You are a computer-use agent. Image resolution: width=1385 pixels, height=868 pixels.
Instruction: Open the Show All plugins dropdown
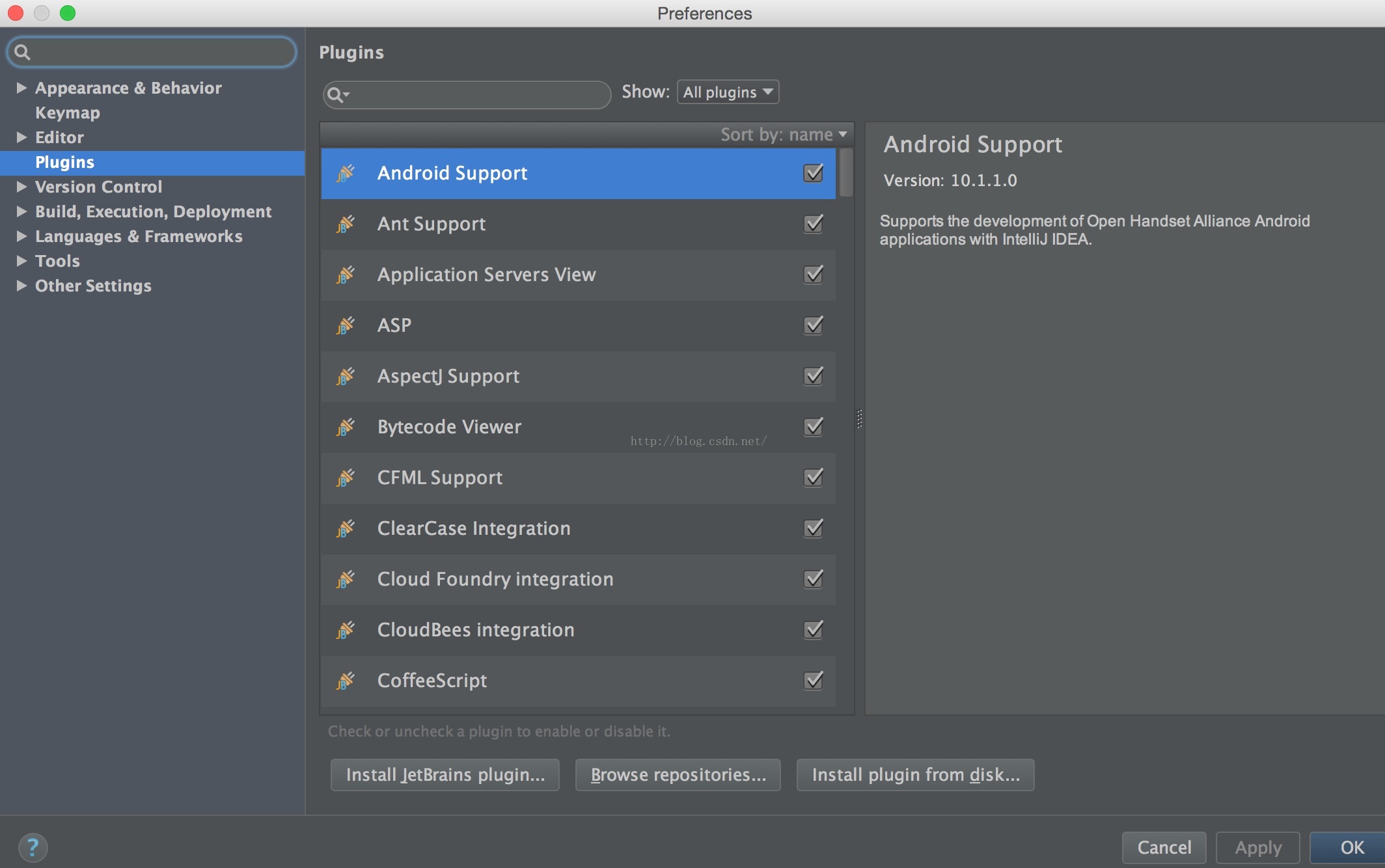pos(728,92)
